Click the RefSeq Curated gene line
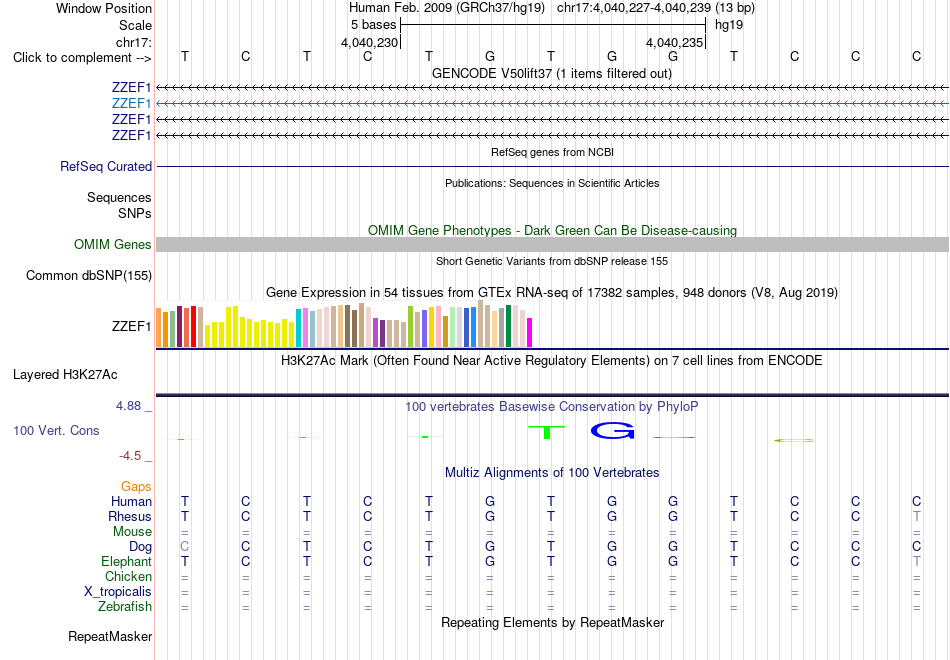The width and height of the screenshot is (950, 660). click(x=552, y=166)
